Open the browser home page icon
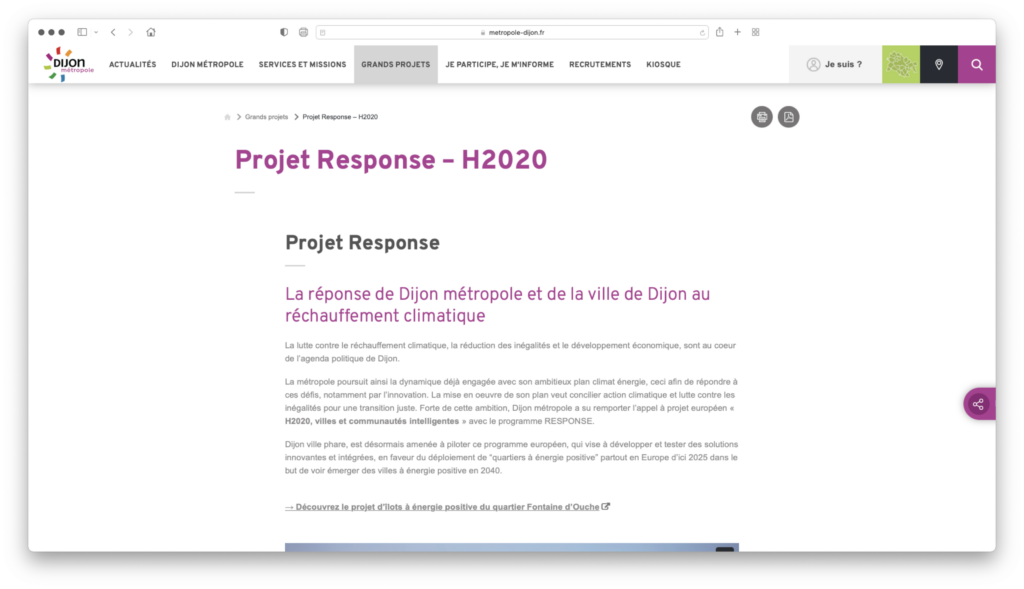This screenshot has height=589, width=1024. point(151,32)
